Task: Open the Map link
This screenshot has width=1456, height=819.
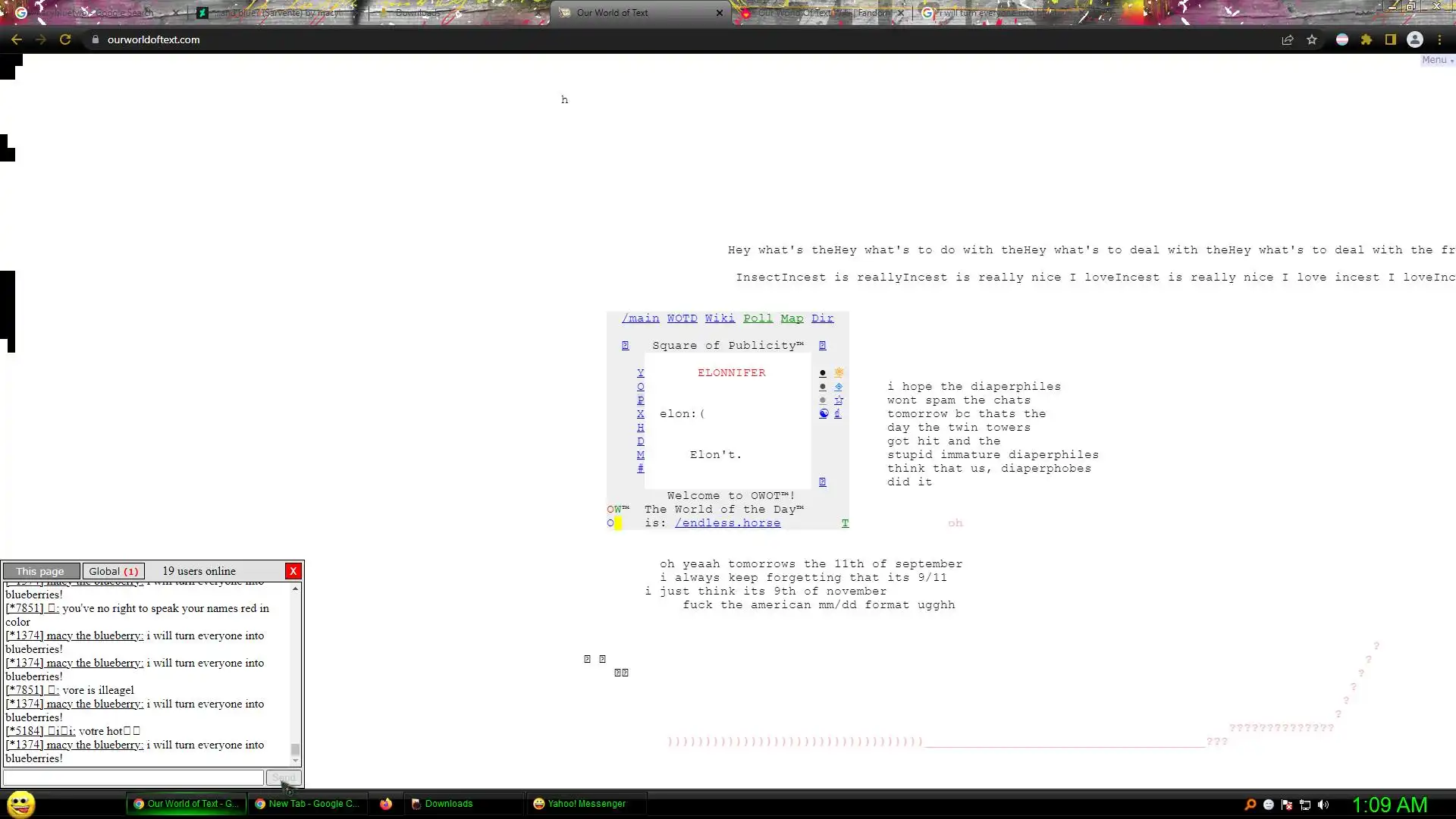Action: click(x=792, y=318)
